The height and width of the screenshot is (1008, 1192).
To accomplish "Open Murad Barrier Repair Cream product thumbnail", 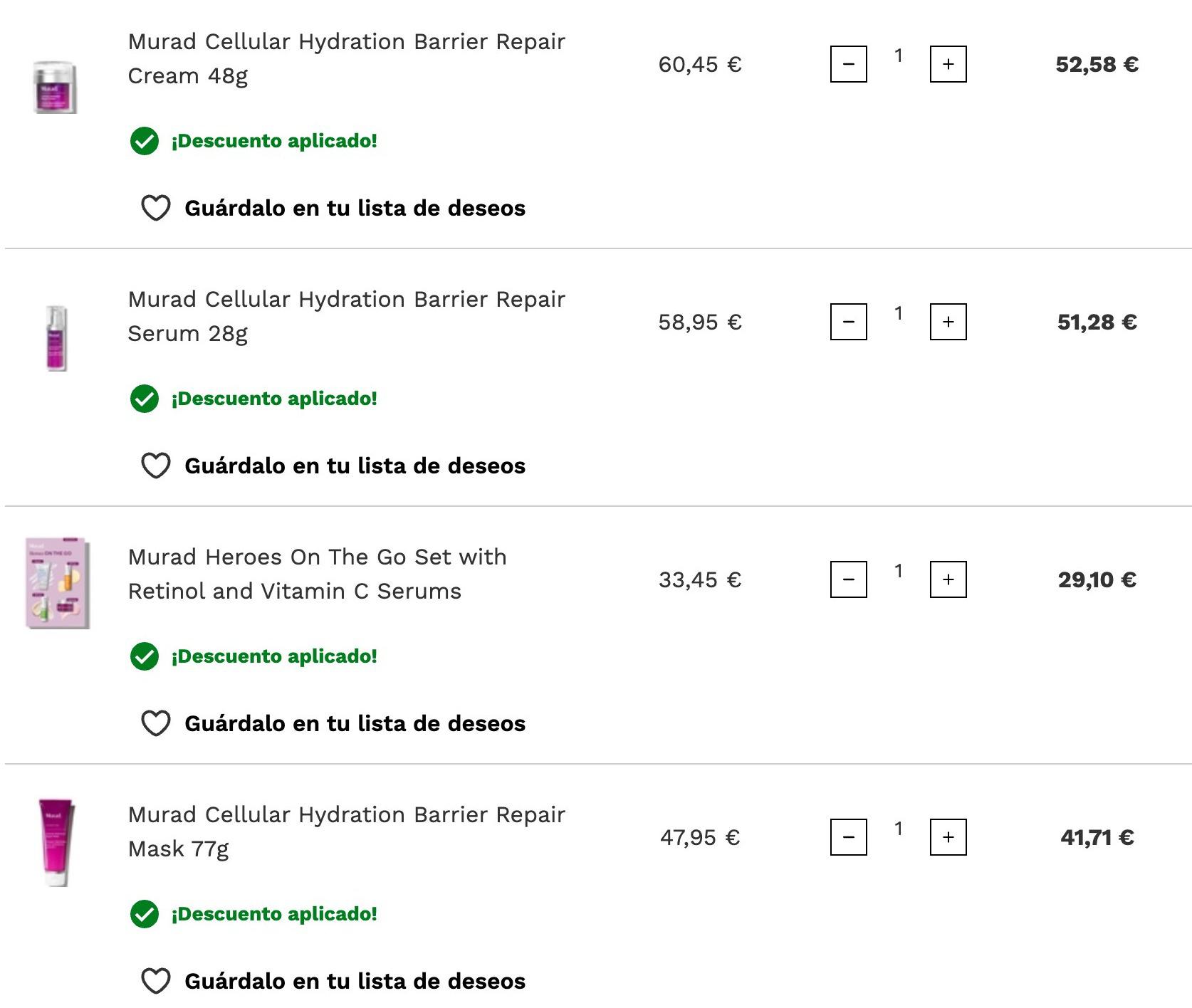I will point(56,87).
